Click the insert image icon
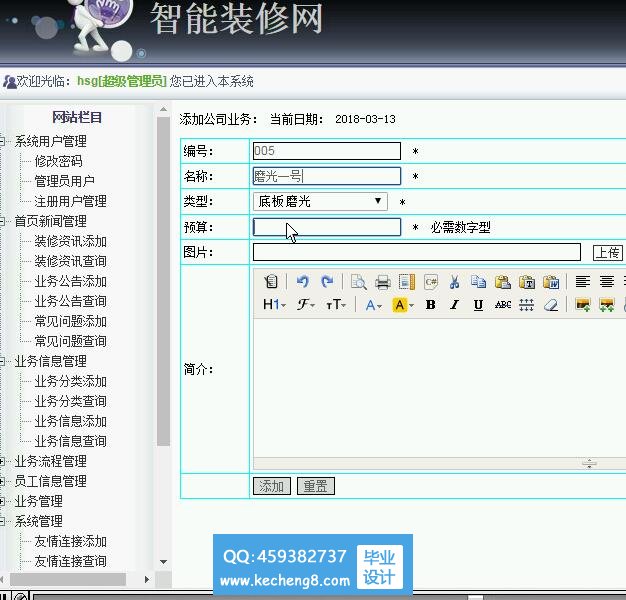 [x=582, y=305]
